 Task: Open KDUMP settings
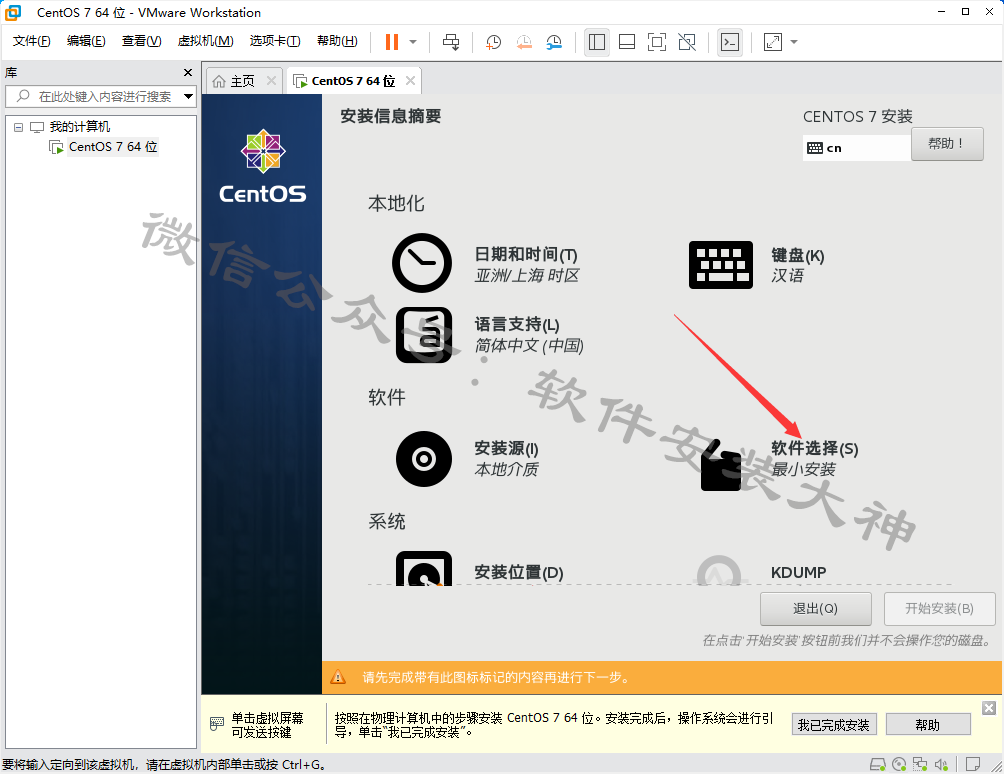[x=798, y=572]
